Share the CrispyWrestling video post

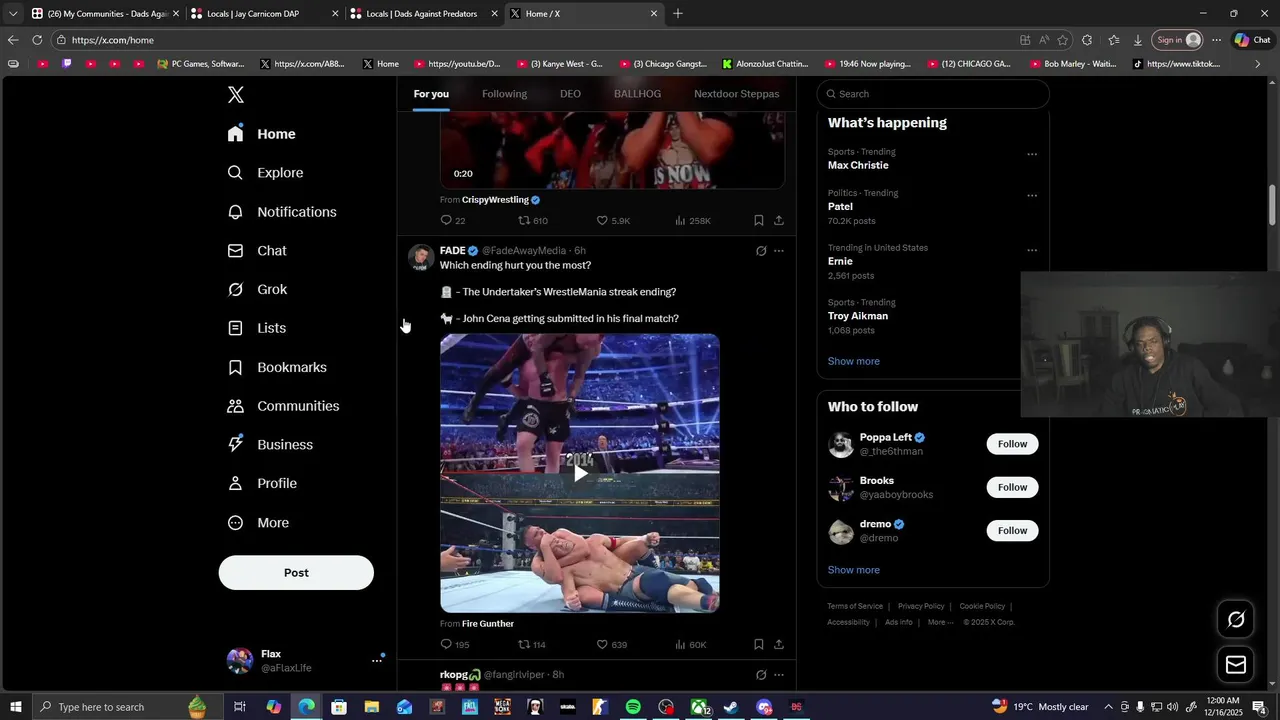click(779, 221)
